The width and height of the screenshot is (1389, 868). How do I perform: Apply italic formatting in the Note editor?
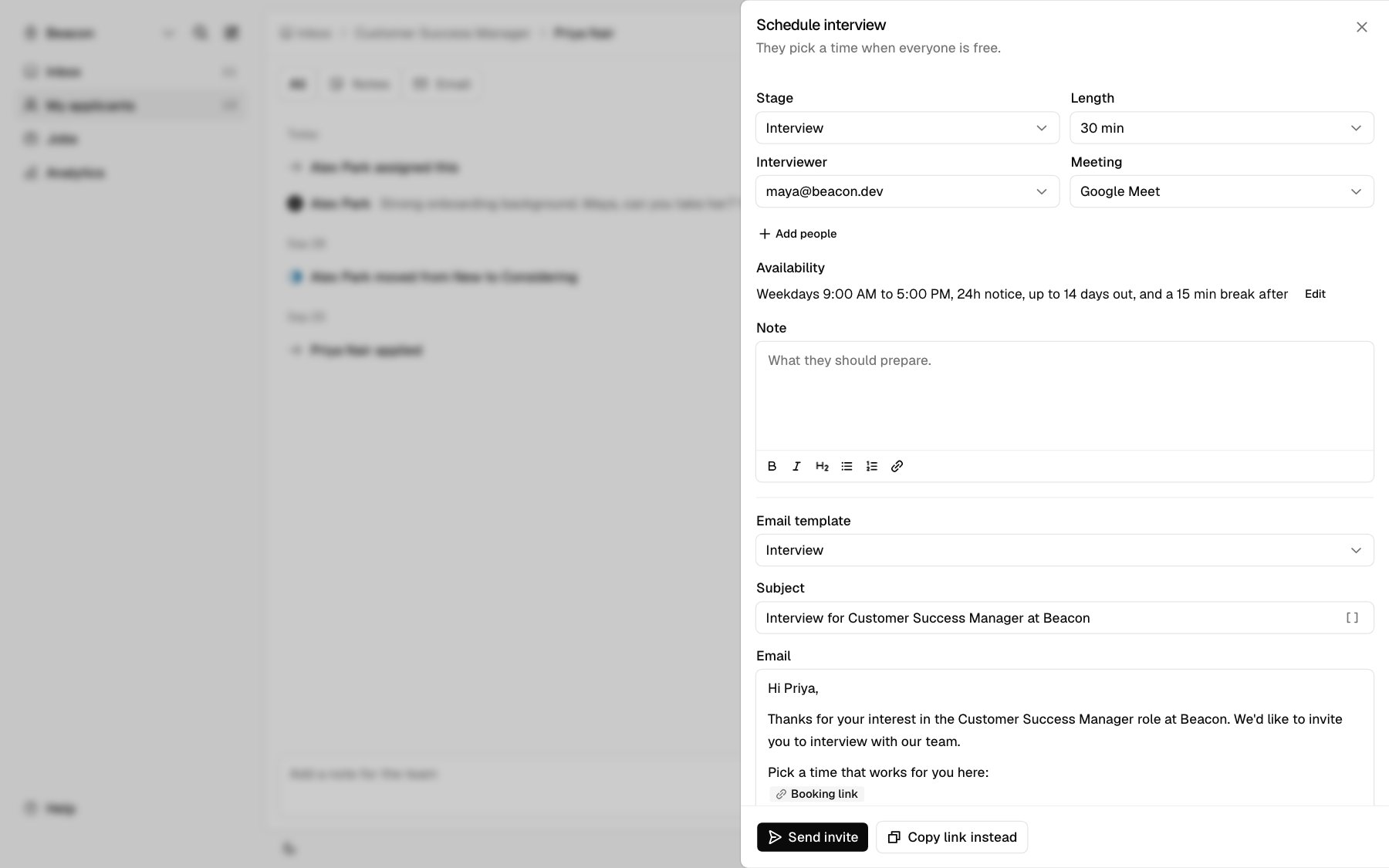[x=796, y=466]
